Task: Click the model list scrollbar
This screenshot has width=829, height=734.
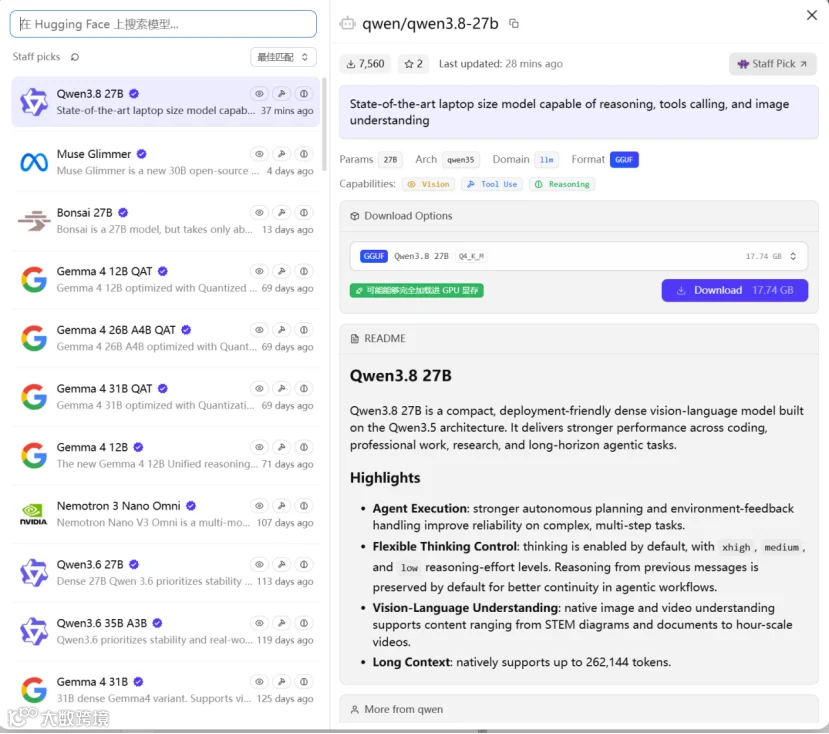Action: pos(324,124)
